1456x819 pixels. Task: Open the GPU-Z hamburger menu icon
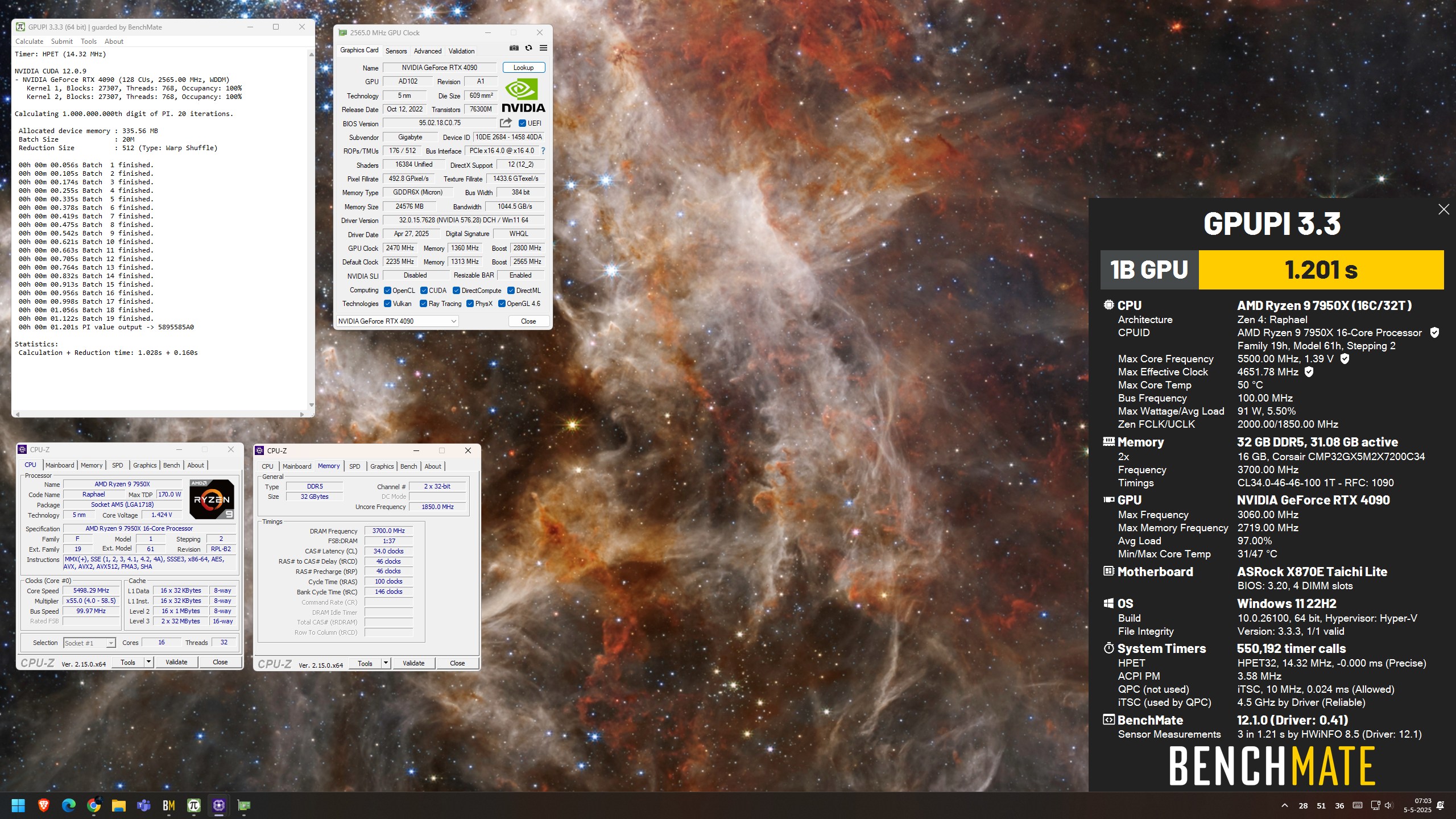pyautogui.click(x=543, y=48)
